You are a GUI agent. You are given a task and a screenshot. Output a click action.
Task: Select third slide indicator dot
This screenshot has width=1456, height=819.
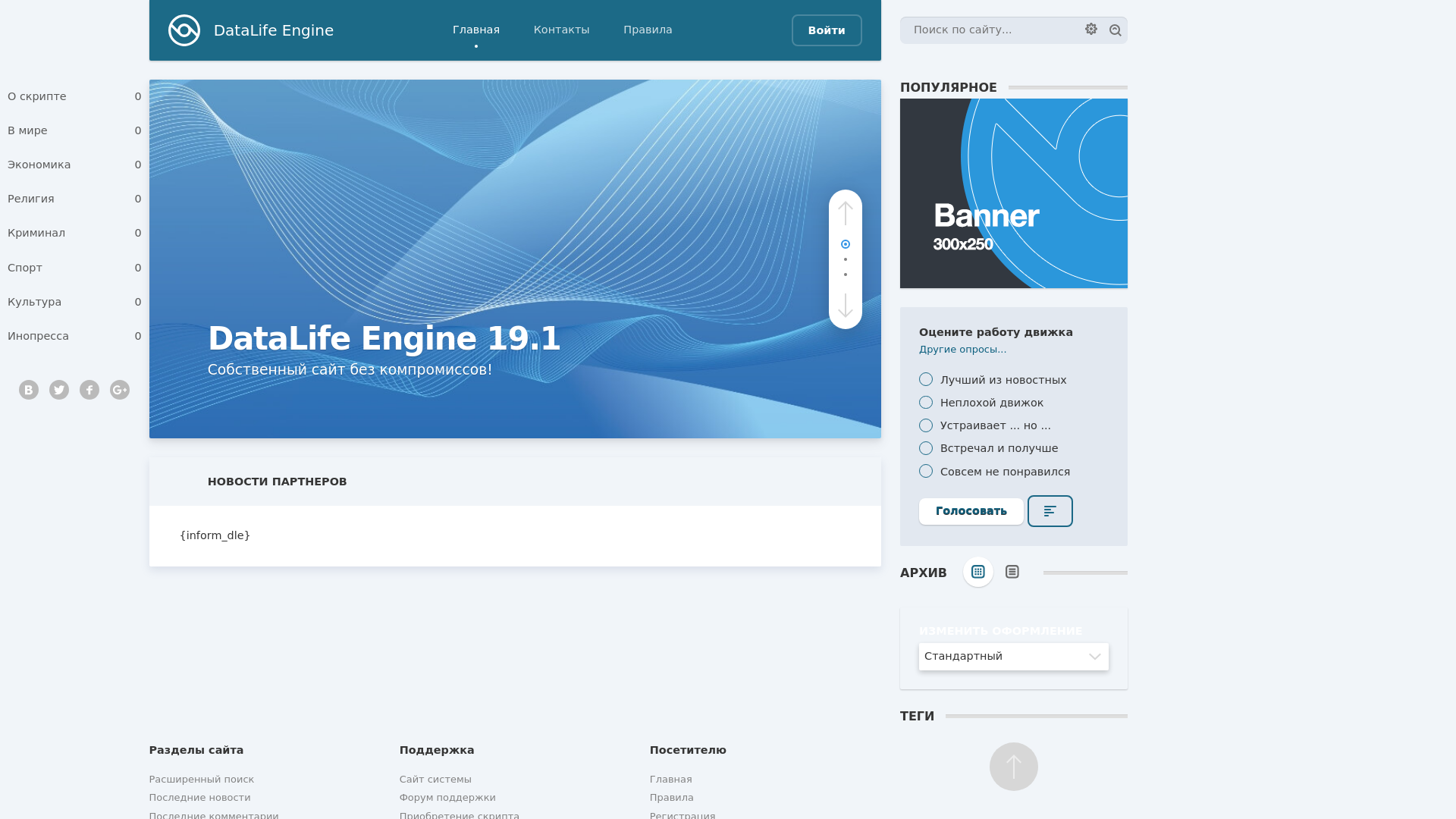point(846,275)
